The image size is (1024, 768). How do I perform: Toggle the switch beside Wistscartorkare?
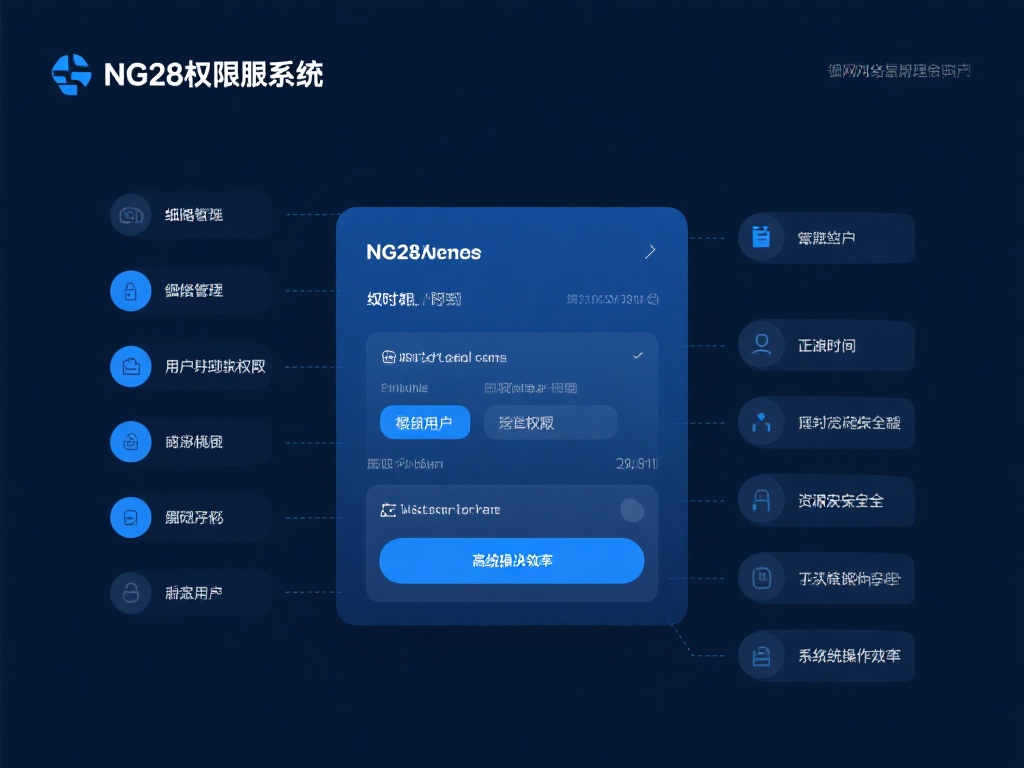pos(633,510)
